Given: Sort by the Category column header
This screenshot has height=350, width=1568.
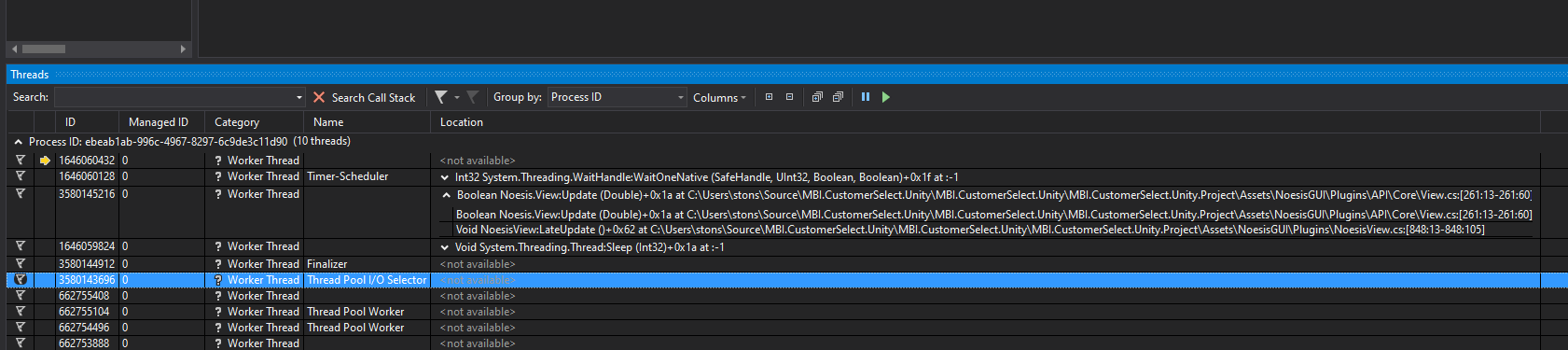Looking at the screenshot, I should coord(254,122).
